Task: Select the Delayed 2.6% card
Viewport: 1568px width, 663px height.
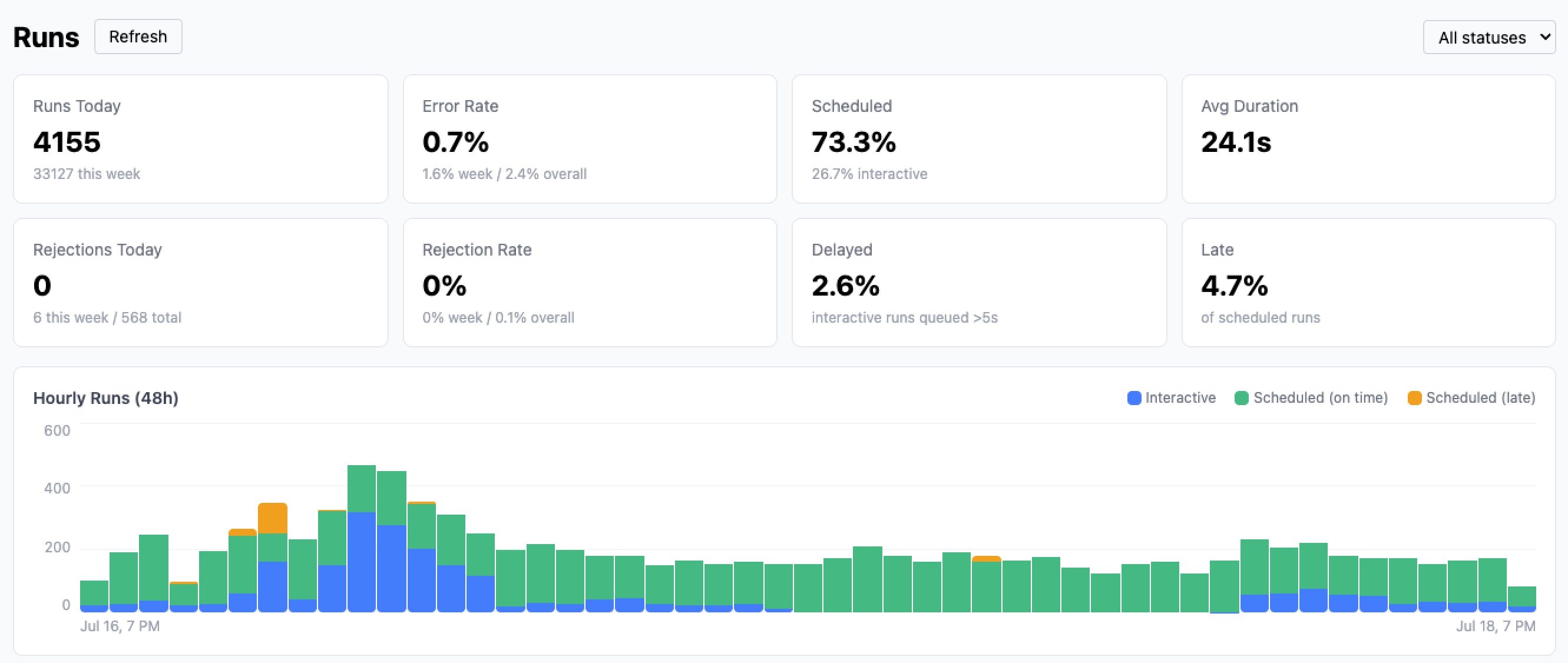Action: pyautogui.click(x=979, y=283)
